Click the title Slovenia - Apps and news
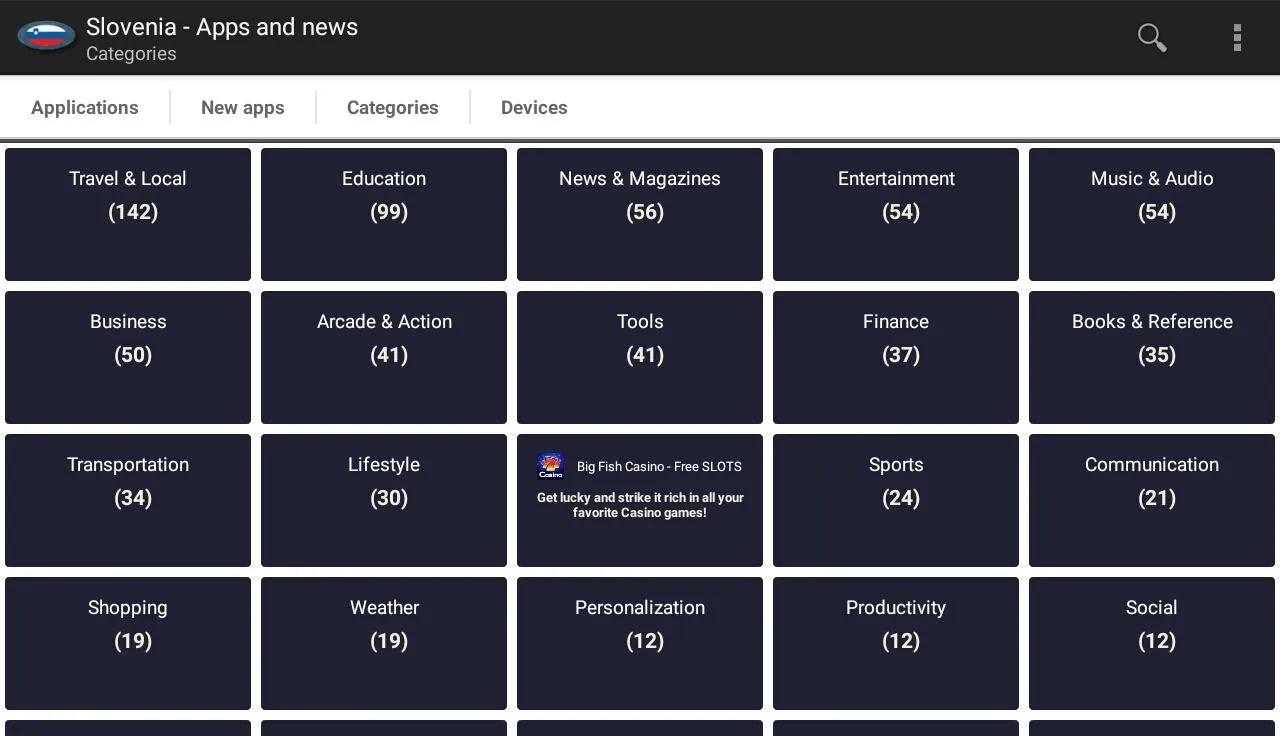Viewport: 1280px width, 736px height. pyautogui.click(x=222, y=27)
